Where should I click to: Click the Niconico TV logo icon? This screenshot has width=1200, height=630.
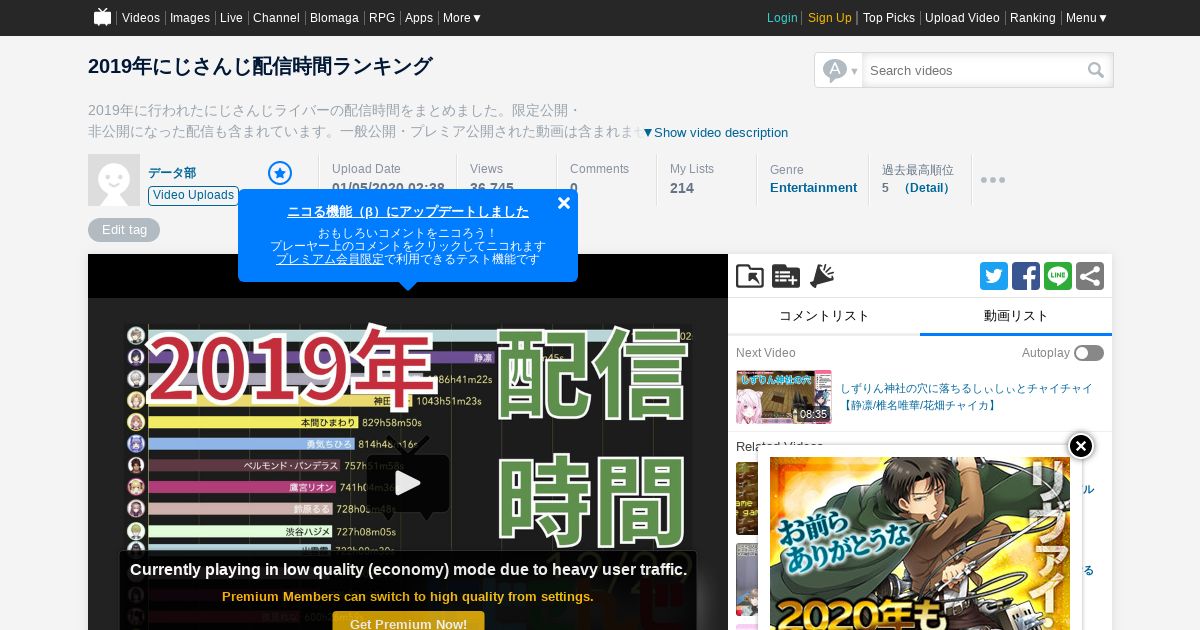[102, 17]
